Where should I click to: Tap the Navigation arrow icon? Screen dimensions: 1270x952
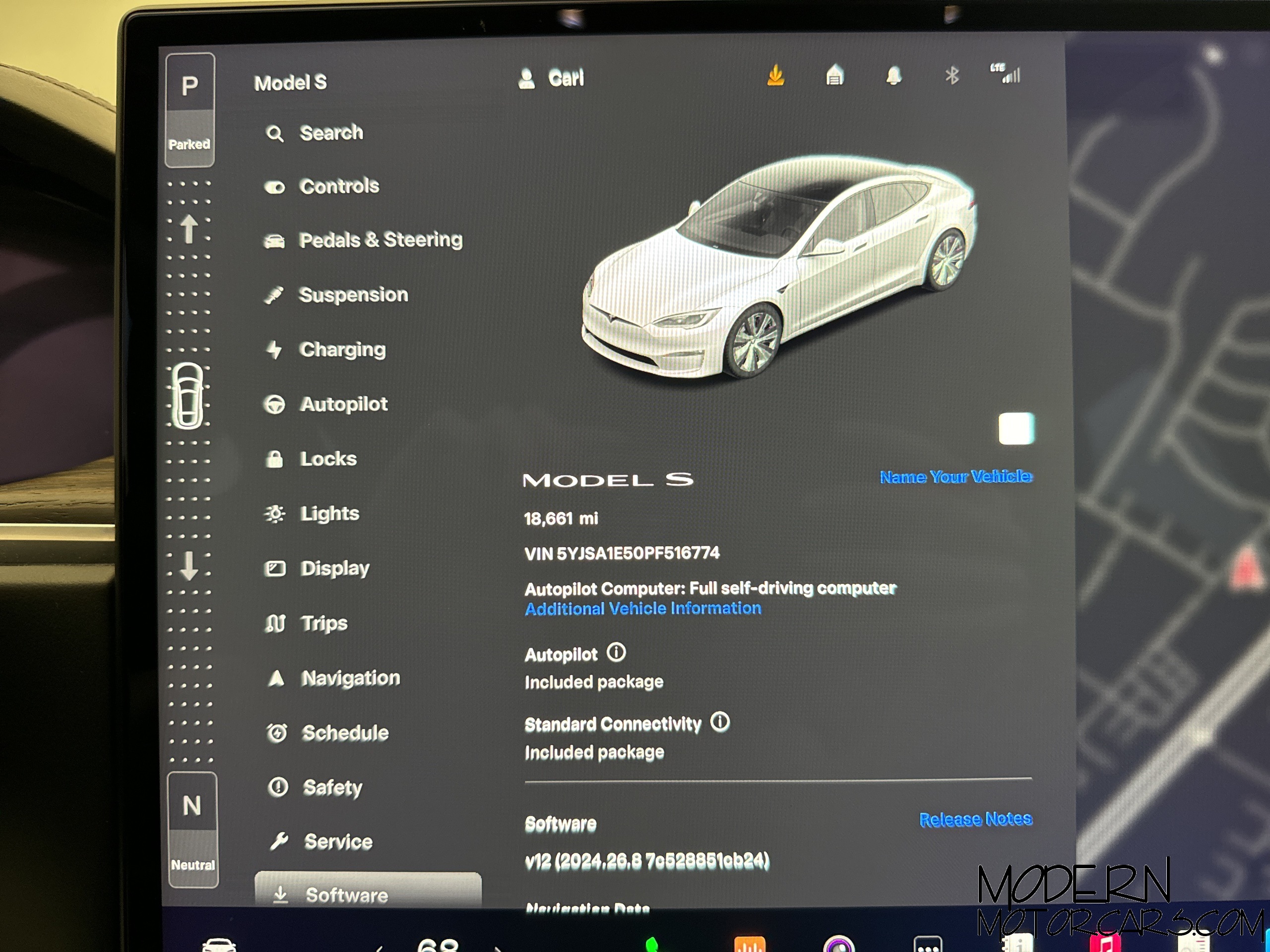277,678
